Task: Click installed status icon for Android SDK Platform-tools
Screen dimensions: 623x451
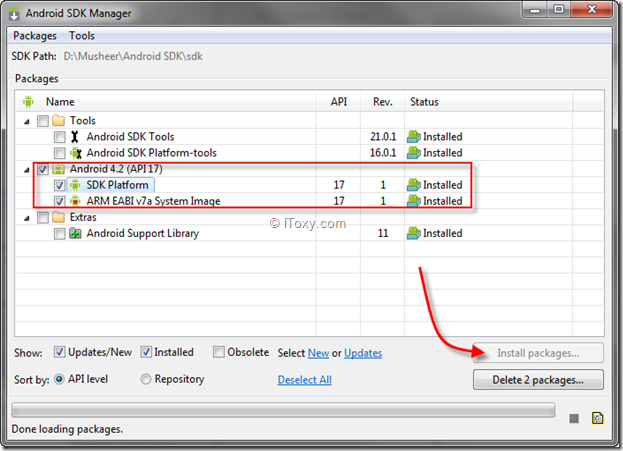Action: pos(414,153)
